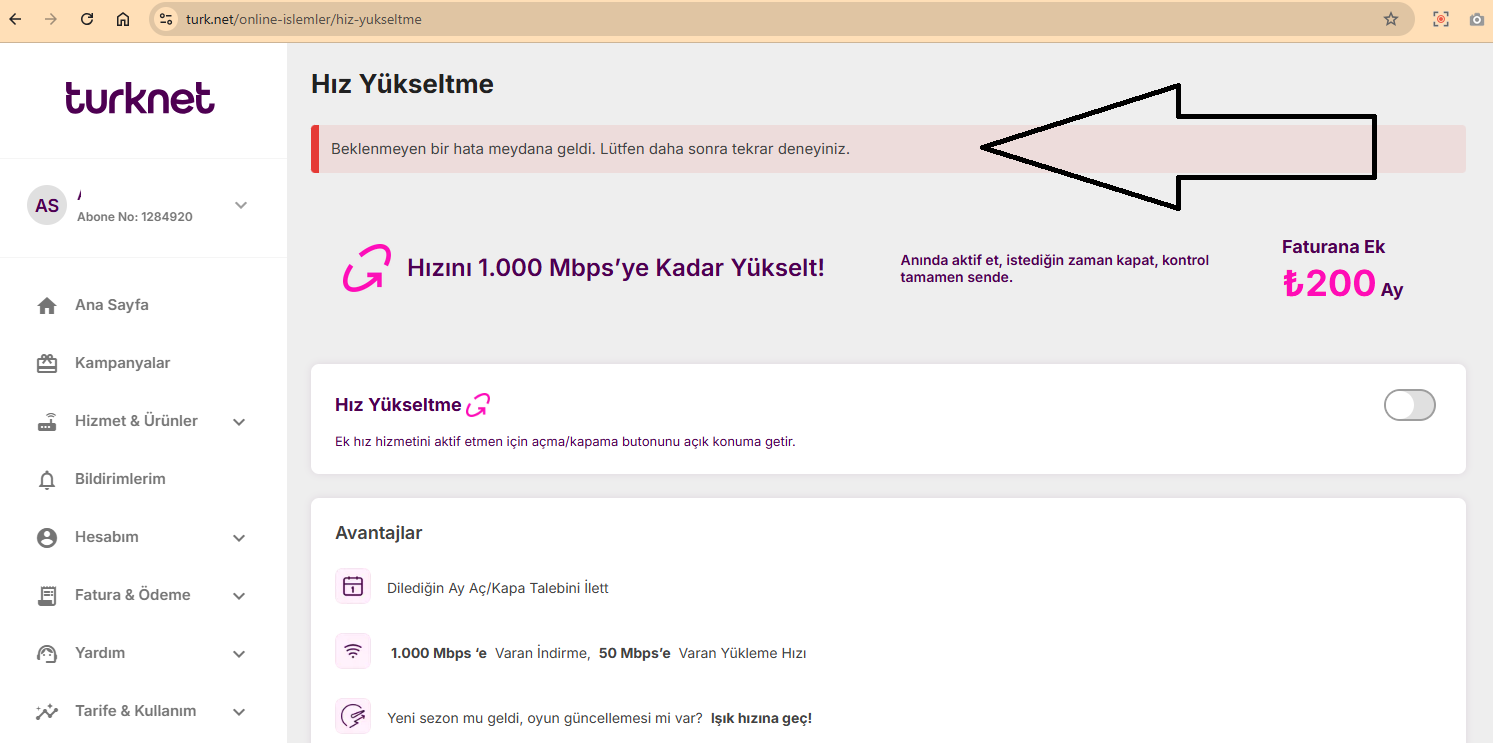1493x743 pixels.
Task: Expand the Hizmet & Ürünler submenu chevron
Action: point(239,422)
